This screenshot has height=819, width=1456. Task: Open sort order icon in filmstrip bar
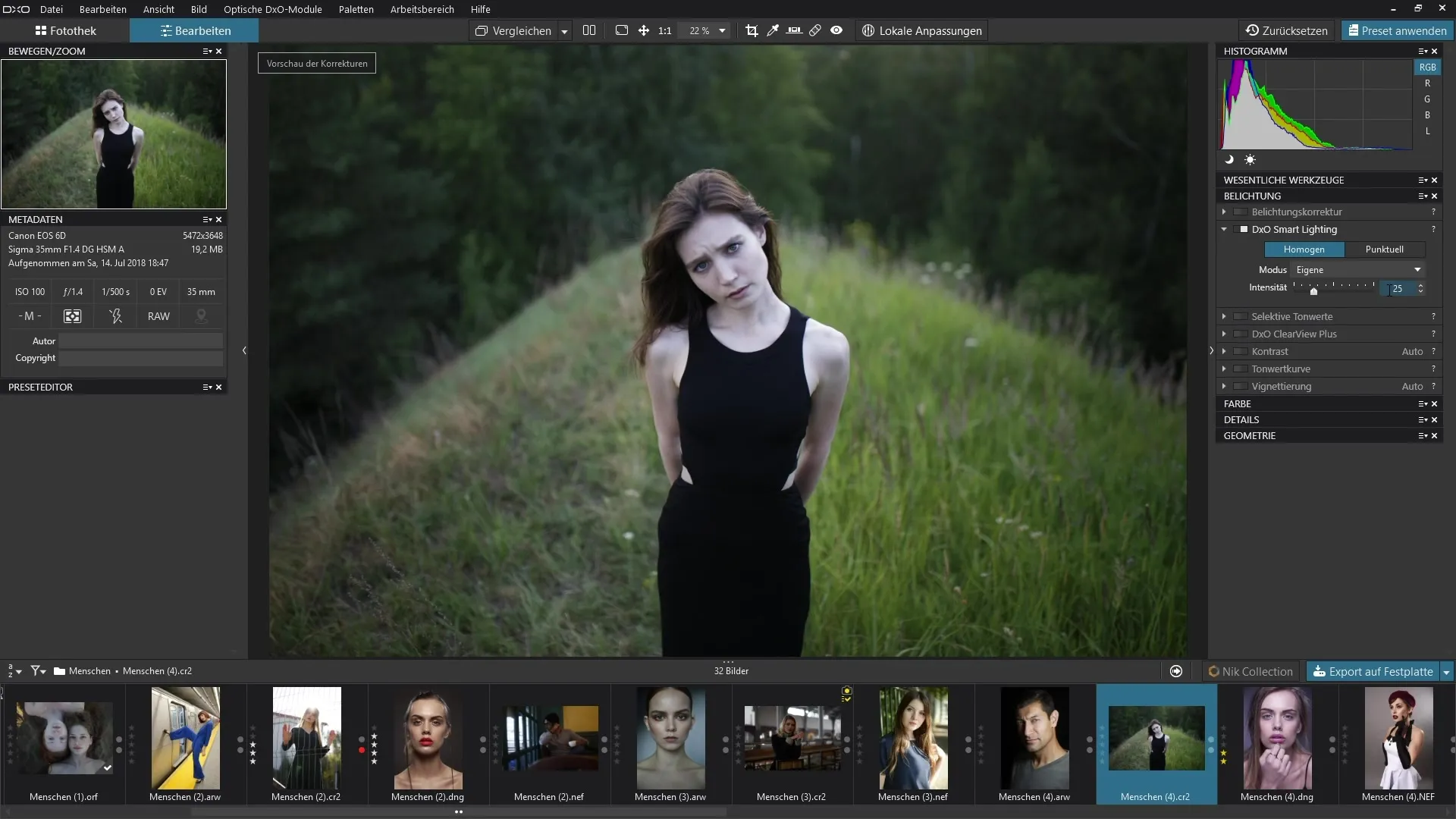[15, 671]
